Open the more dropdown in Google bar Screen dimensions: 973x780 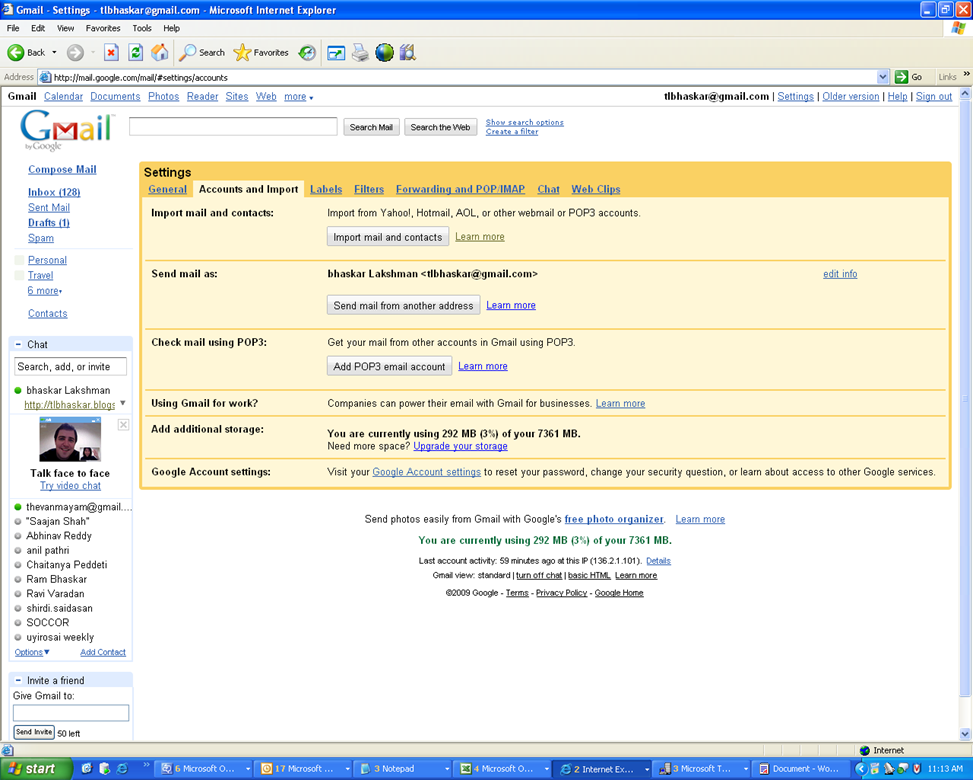[x=298, y=97]
